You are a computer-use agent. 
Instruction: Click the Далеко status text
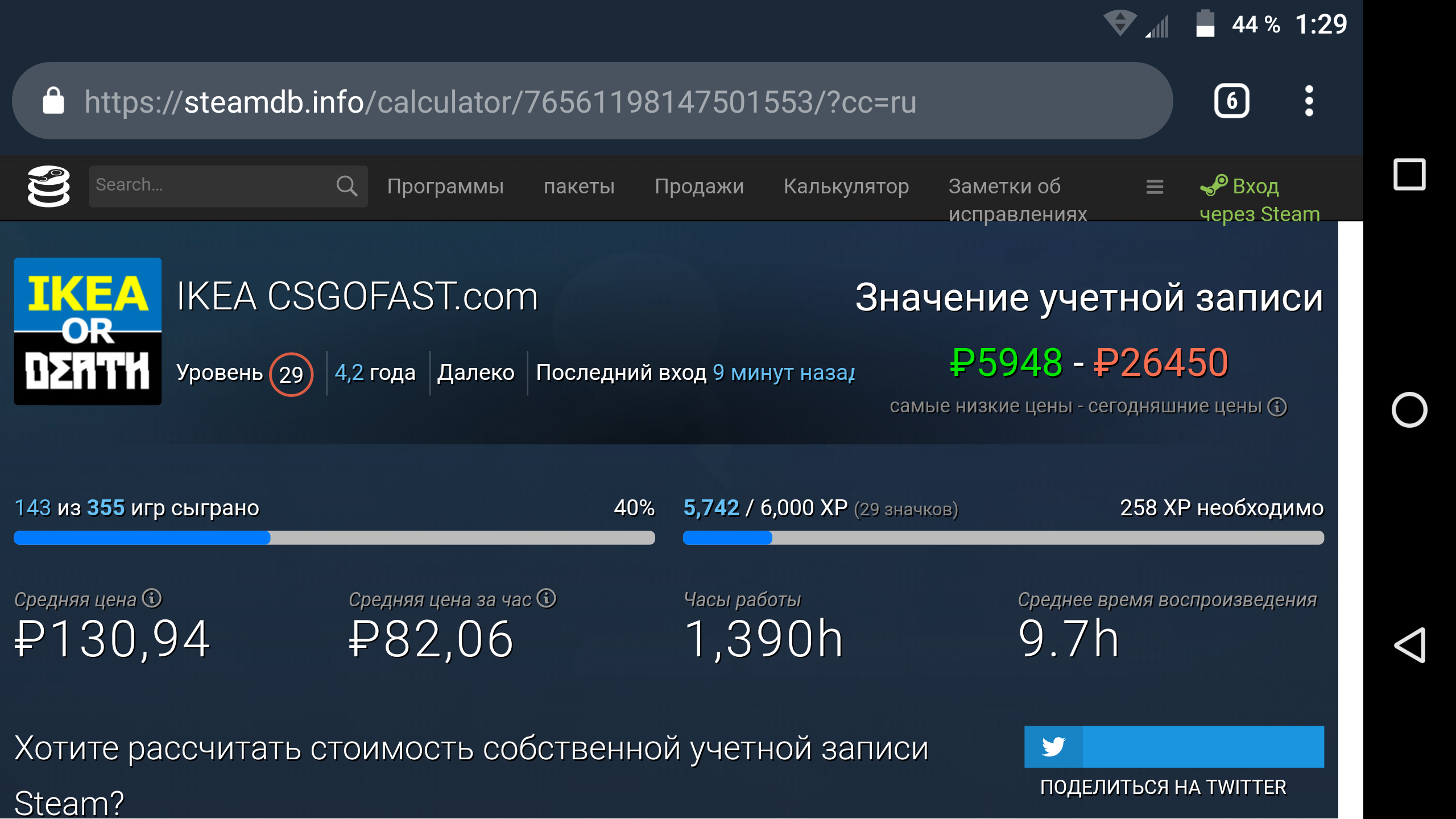click(x=476, y=373)
